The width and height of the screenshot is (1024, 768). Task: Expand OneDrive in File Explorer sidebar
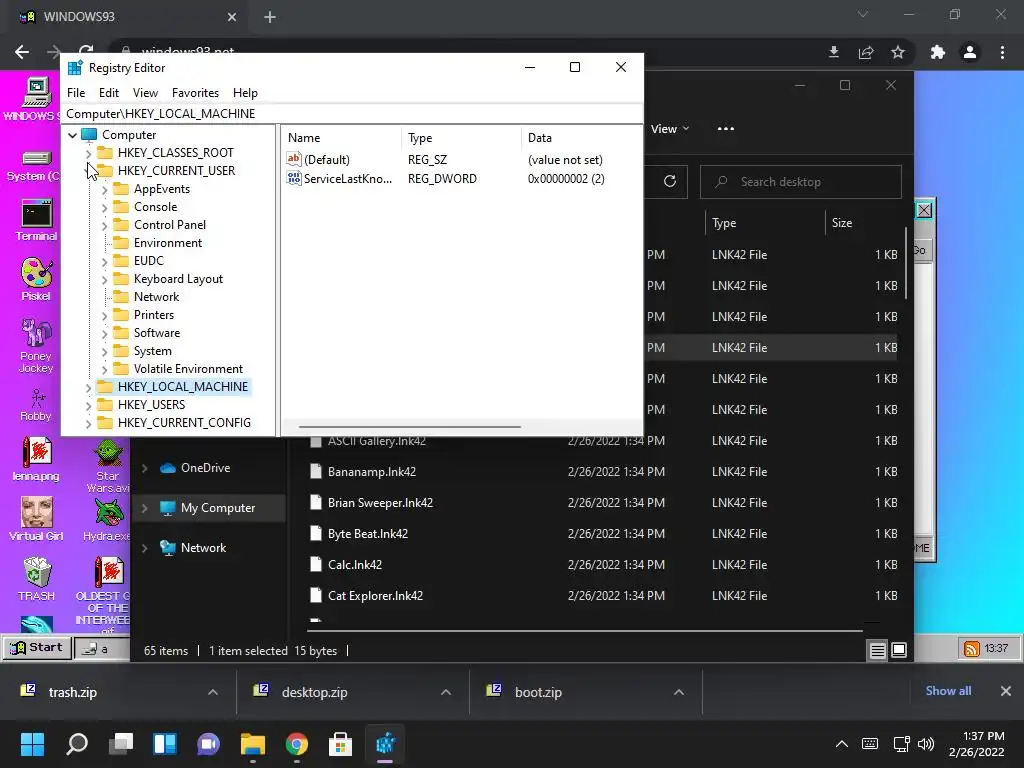pyautogui.click(x=145, y=468)
